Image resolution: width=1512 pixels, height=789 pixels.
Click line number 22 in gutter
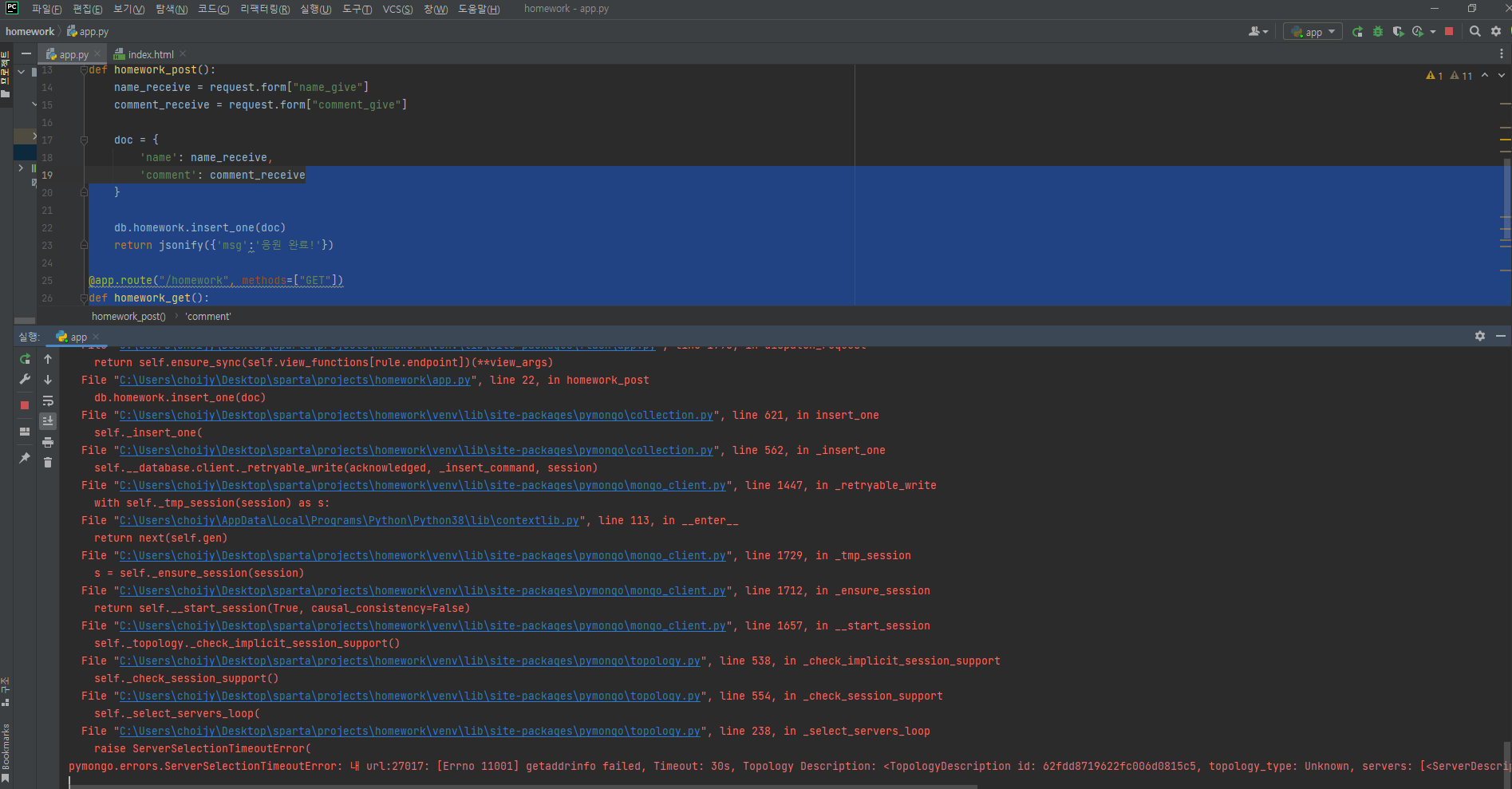pos(47,228)
